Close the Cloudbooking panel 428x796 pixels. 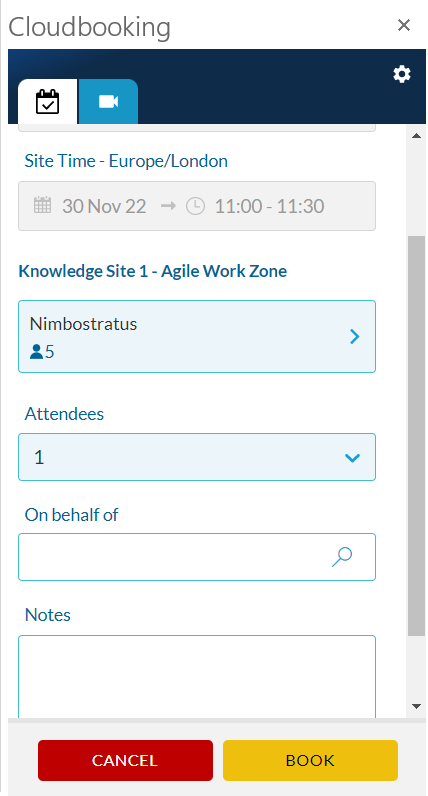404,25
